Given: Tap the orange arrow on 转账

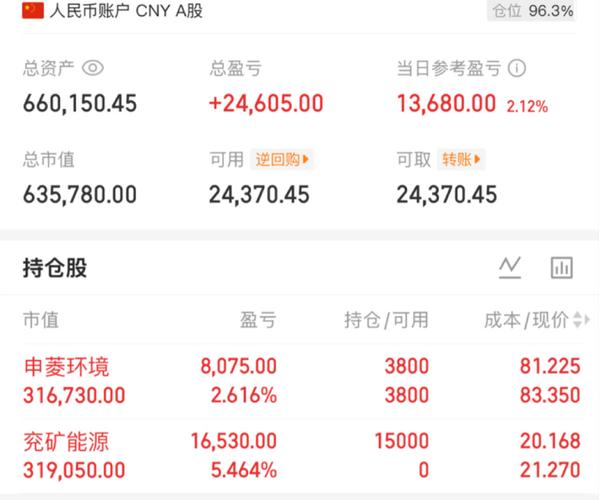Looking at the screenshot, I should (x=477, y=159).
